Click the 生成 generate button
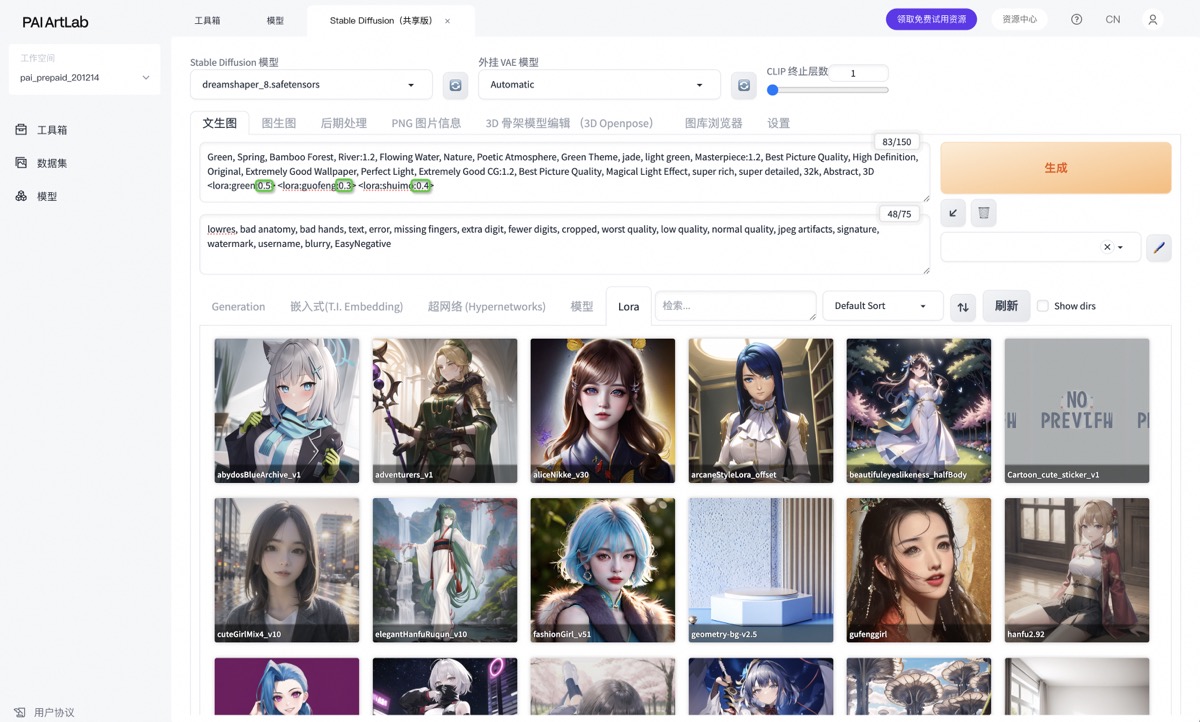The width and height of the screenshot is (1200, 722). click(1056, 167)
